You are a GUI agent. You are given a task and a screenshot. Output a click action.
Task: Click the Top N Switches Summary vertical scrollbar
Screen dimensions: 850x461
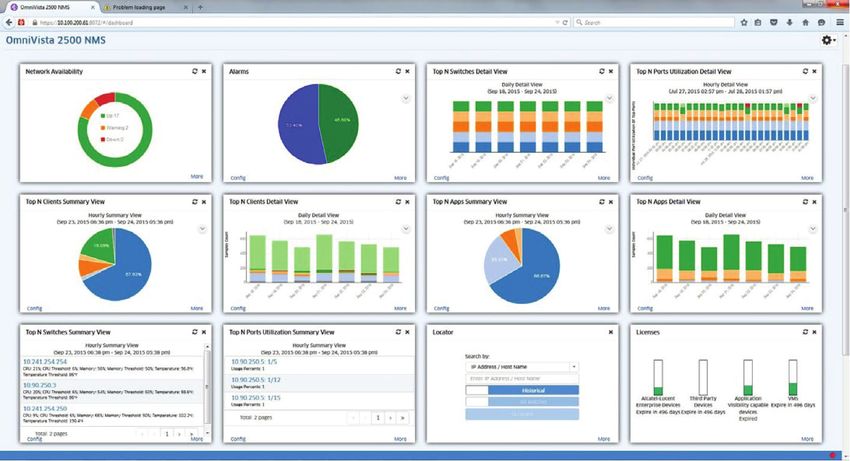pos(207,389)
